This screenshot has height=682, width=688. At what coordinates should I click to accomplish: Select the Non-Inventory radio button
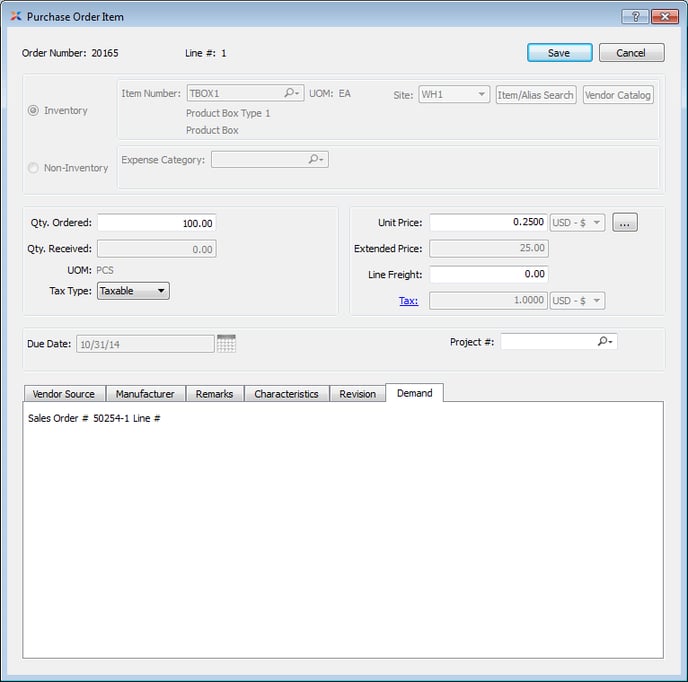(x=33, y=168)
